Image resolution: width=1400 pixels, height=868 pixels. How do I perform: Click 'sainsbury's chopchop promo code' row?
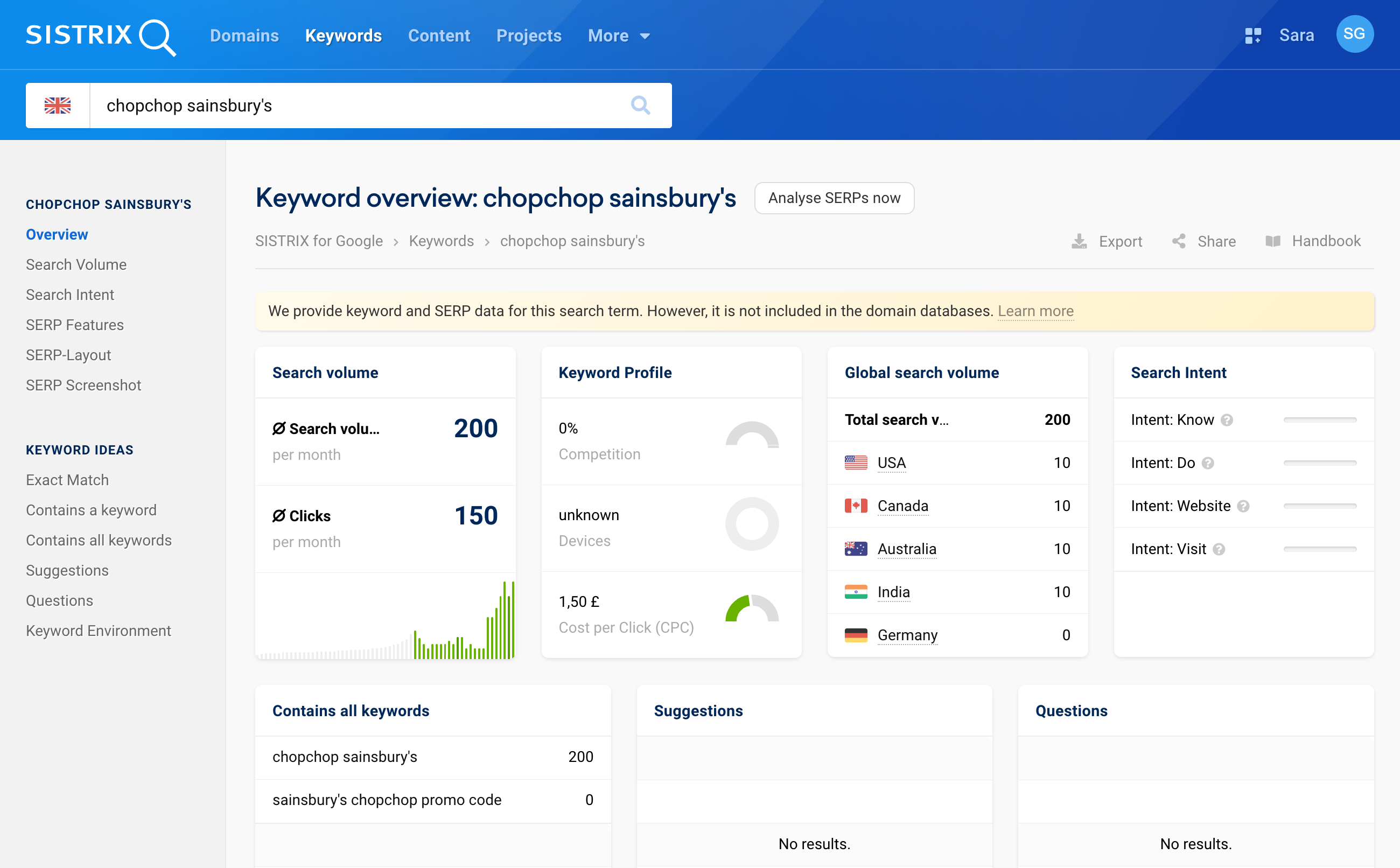(x=433, y=800)
